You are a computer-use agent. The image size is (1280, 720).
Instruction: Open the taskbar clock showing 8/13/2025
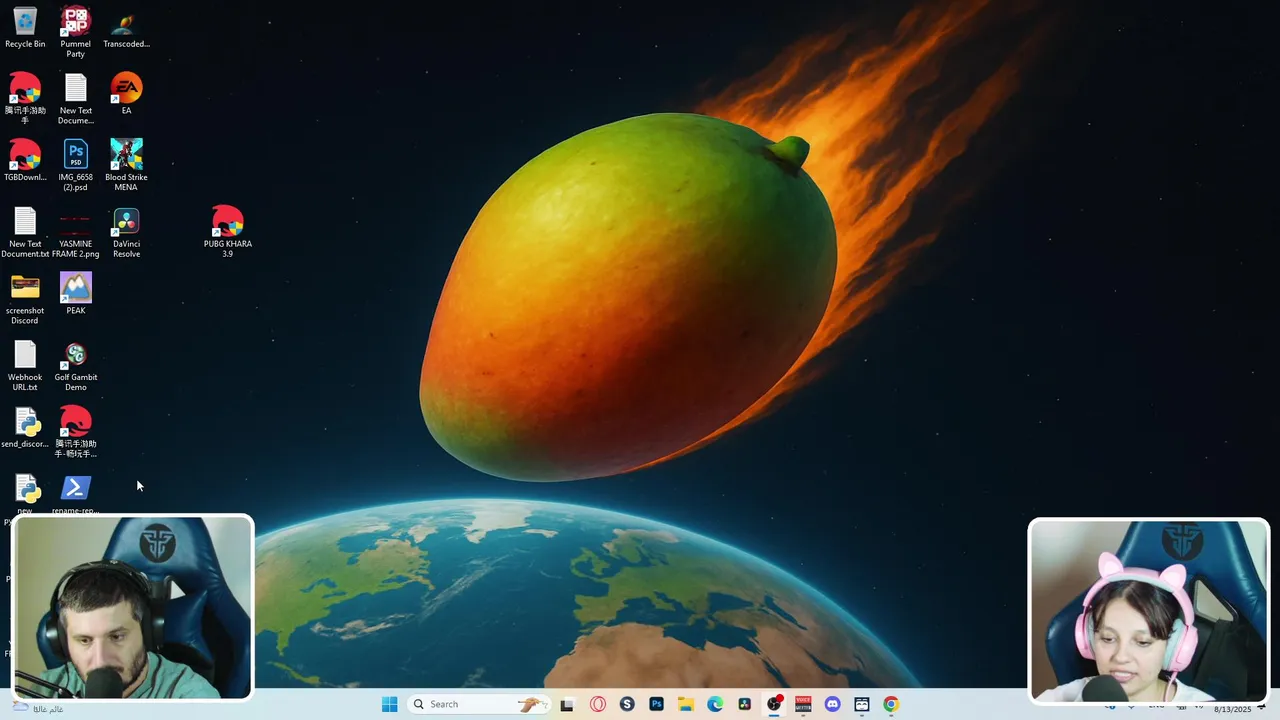(1232, 709)
